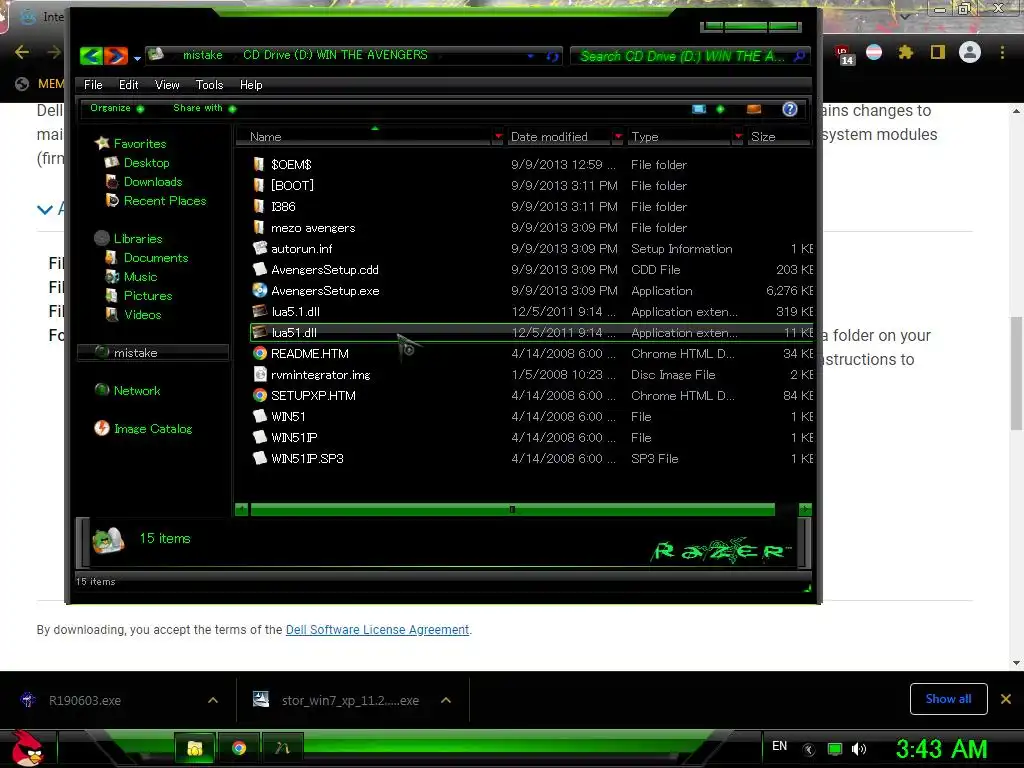Viewport: 1024px width, 768px height.
Task: Select the autorun.inf file icon
Action: click(260, 248)
